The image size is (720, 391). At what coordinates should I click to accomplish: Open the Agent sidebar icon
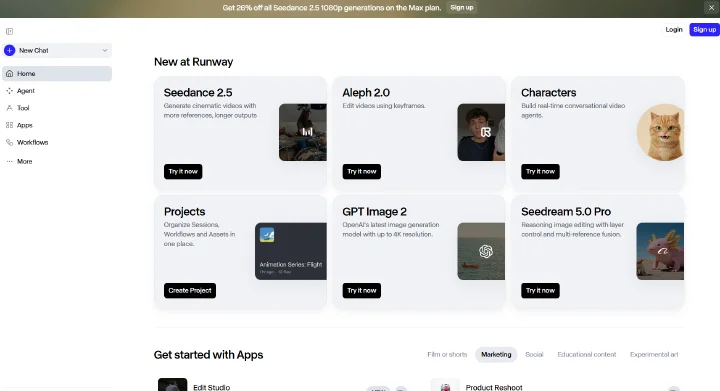9,91
